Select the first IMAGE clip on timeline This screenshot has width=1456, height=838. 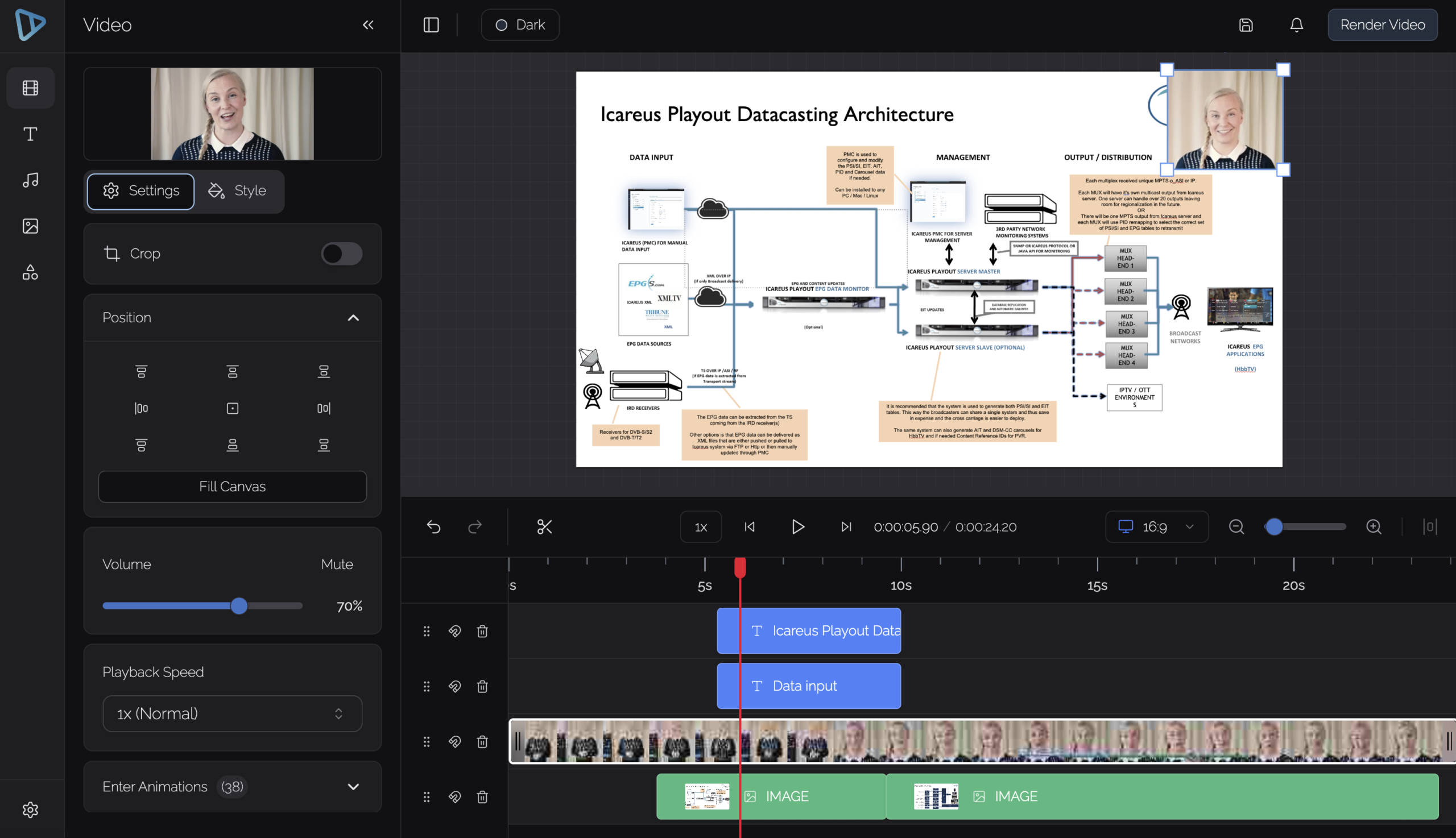click(771, 796)
